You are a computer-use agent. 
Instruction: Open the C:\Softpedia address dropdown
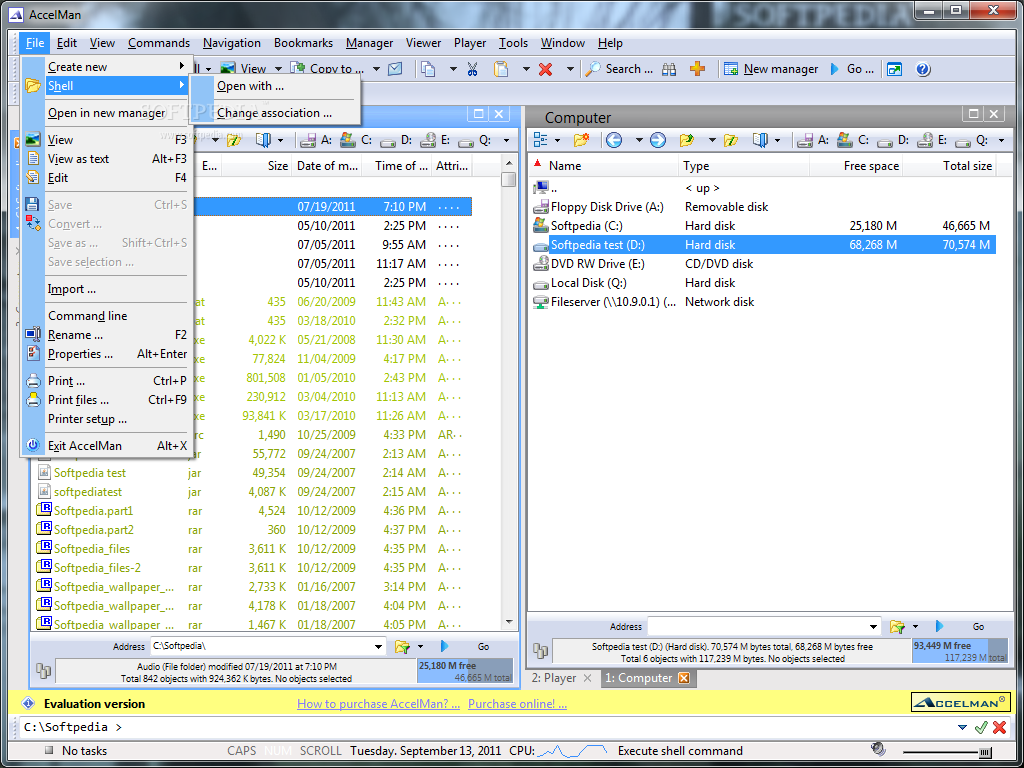pyautogui.click(x=378, y=647)
